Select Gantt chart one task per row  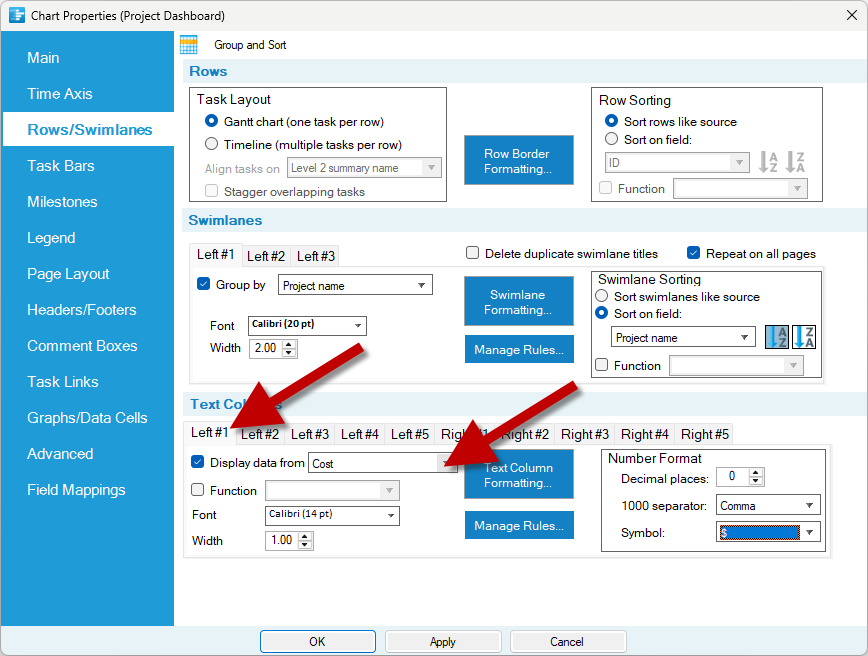coord(211,121)
